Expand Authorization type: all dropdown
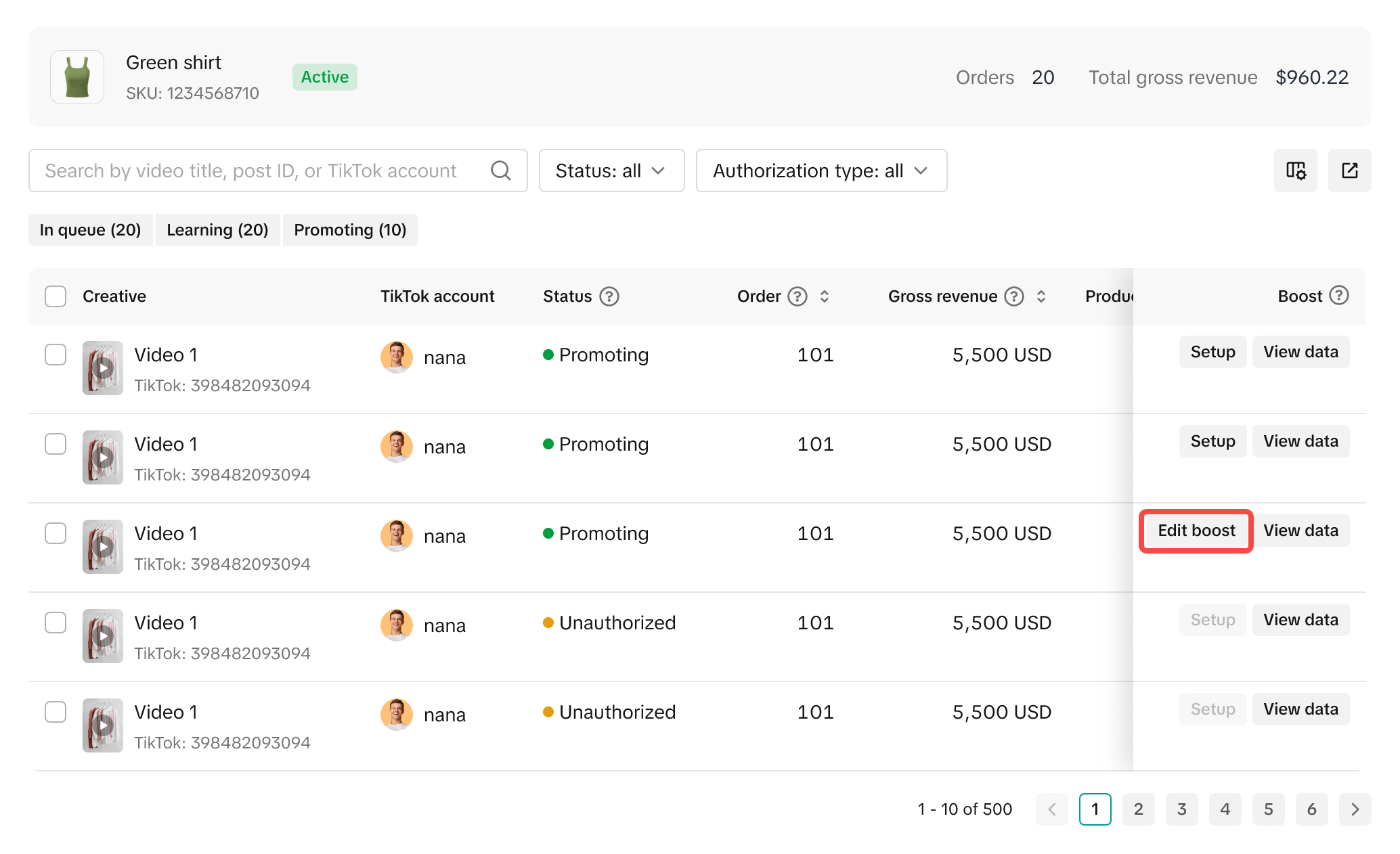Viewport: 1400px width, 854px height. (821, 171)
